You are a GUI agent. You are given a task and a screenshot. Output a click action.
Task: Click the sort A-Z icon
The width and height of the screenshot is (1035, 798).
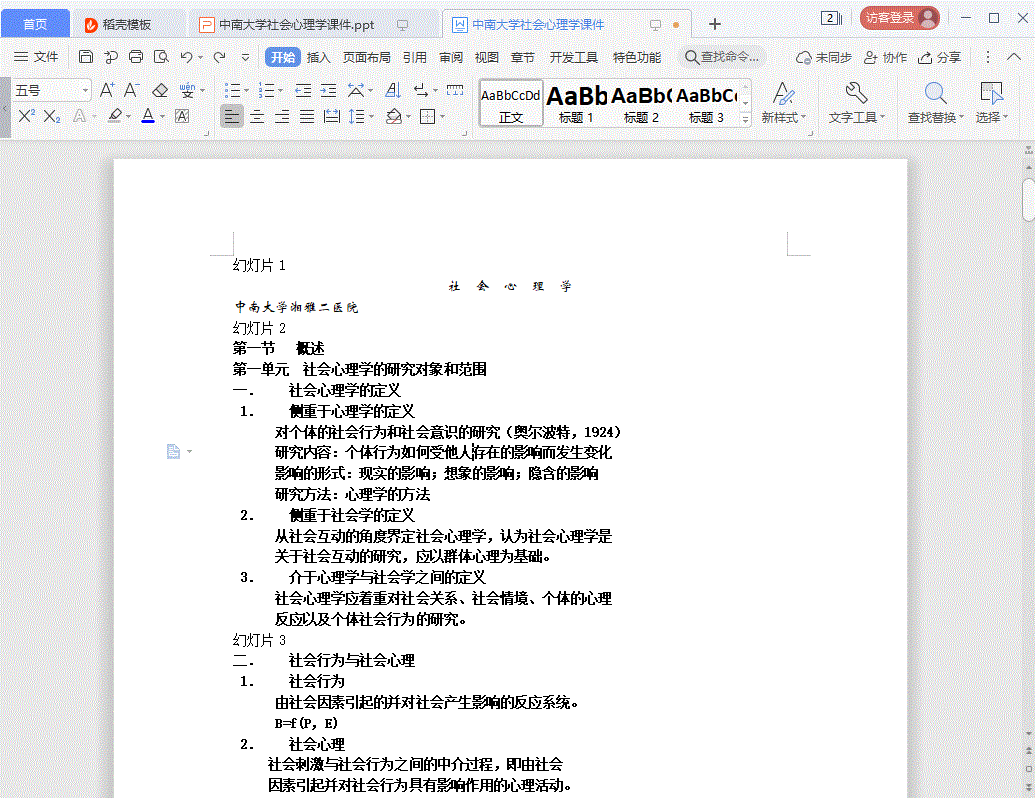tap(393, 90)
